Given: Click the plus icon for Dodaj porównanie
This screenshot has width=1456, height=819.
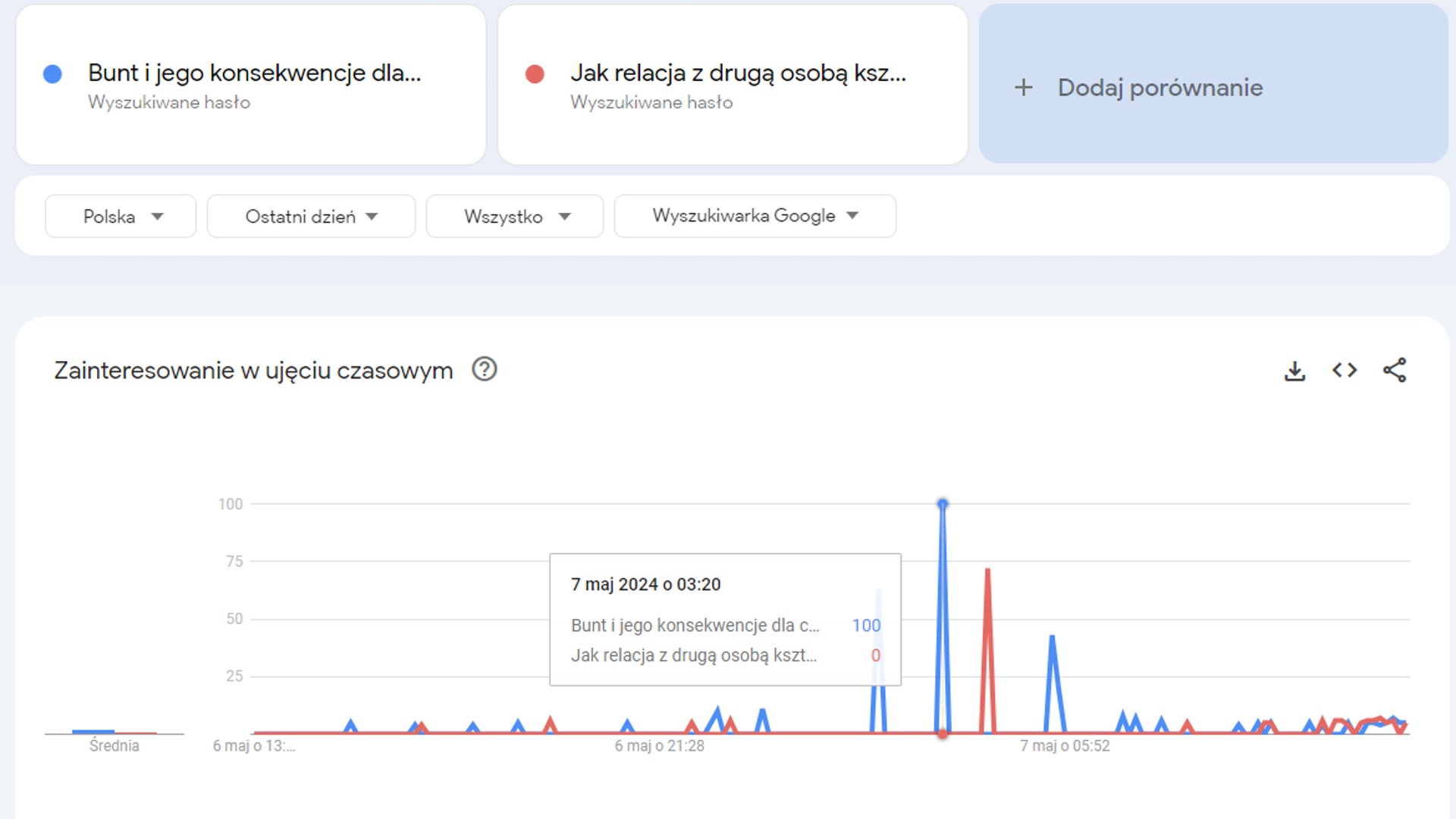Looking at the screenshot, I should coord(1024,88).
